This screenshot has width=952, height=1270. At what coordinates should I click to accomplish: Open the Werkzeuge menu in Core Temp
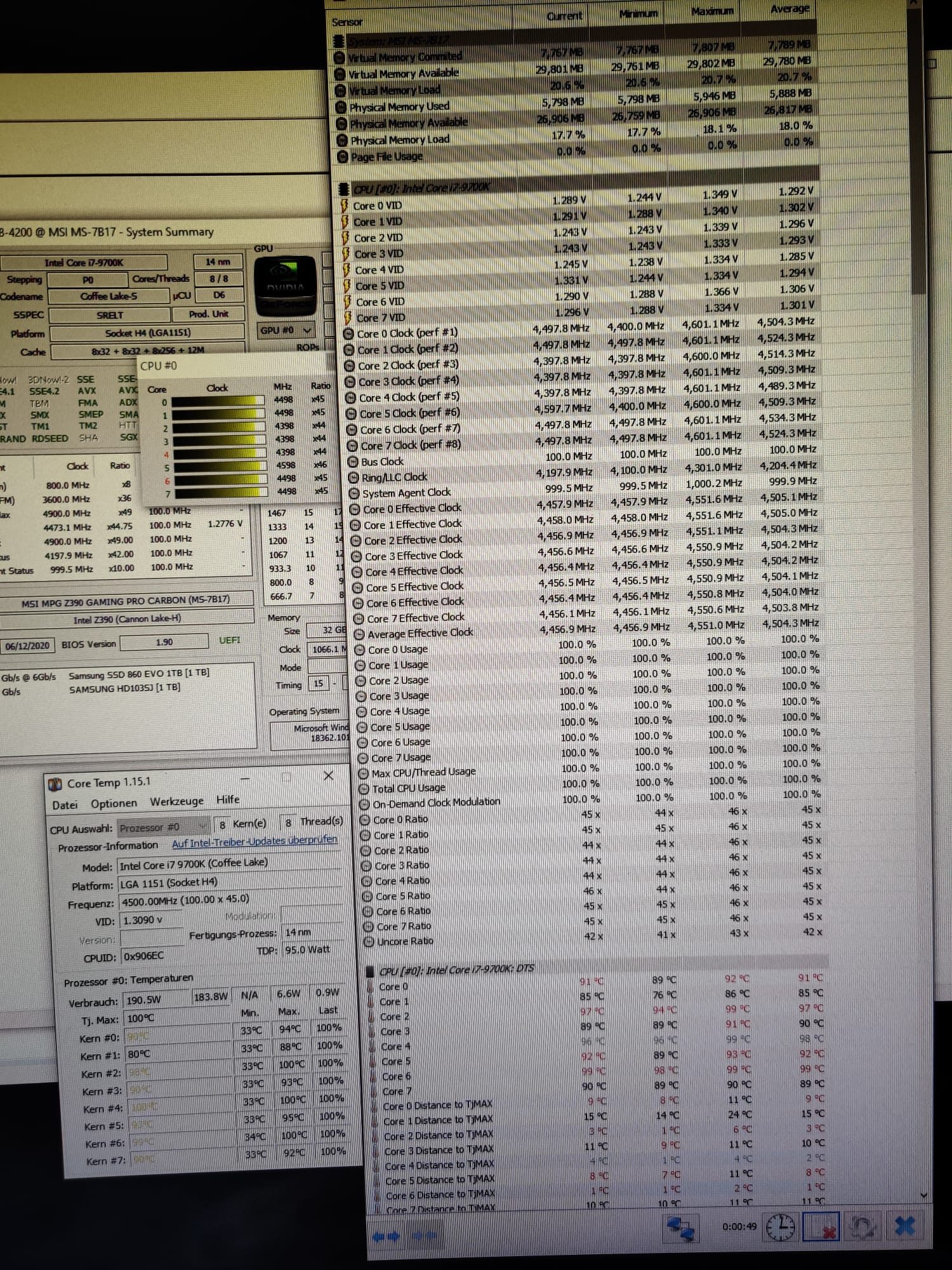(x=176, y=801)
